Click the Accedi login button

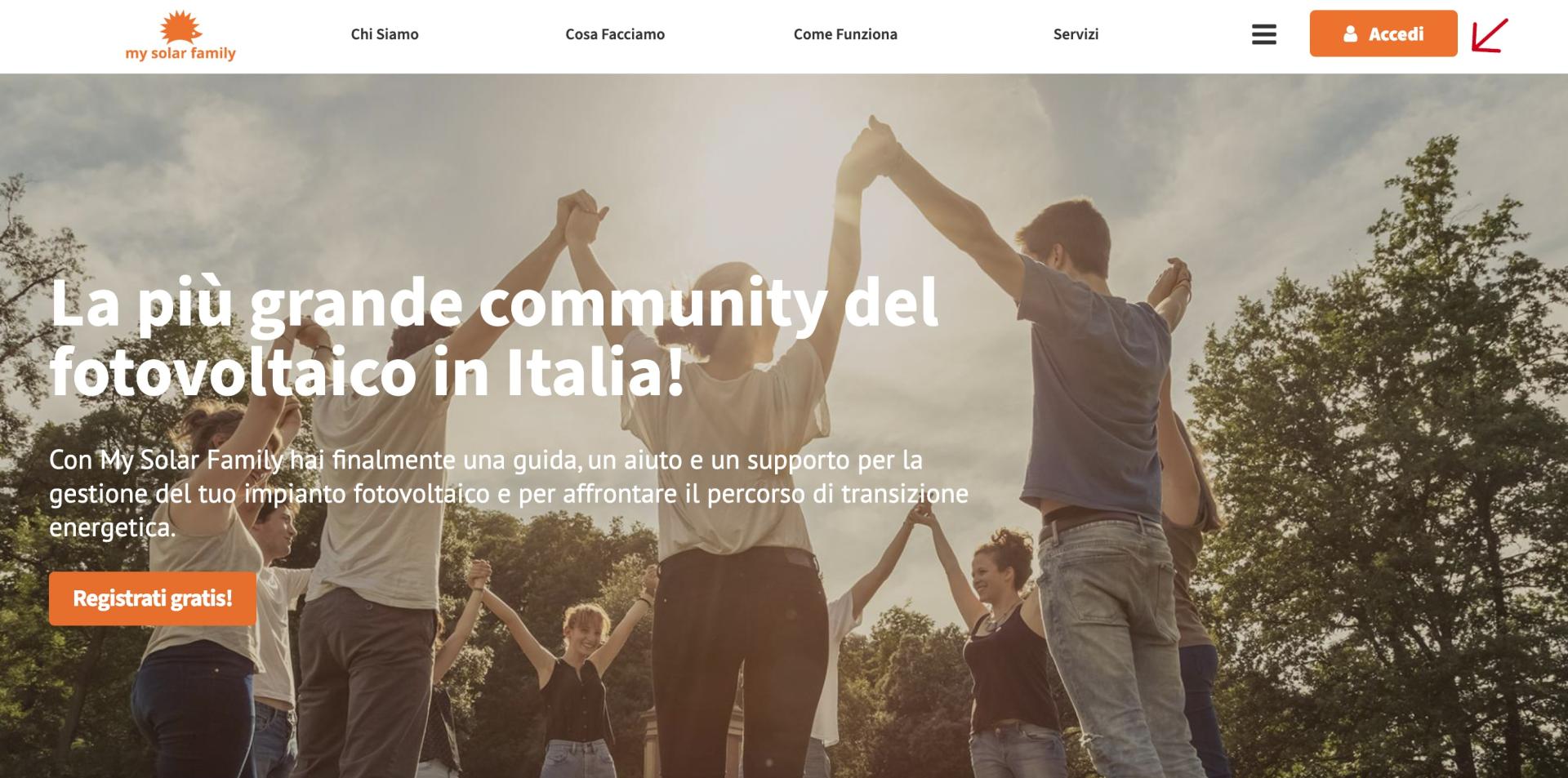(x=1383, y=33)
